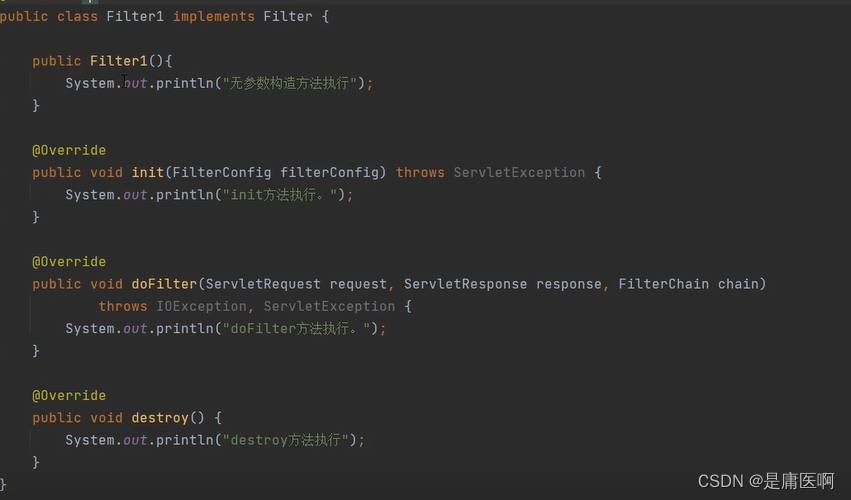Click the FilterConfig parameter type
The image size is (851, 500).
(x=222, y=173)
